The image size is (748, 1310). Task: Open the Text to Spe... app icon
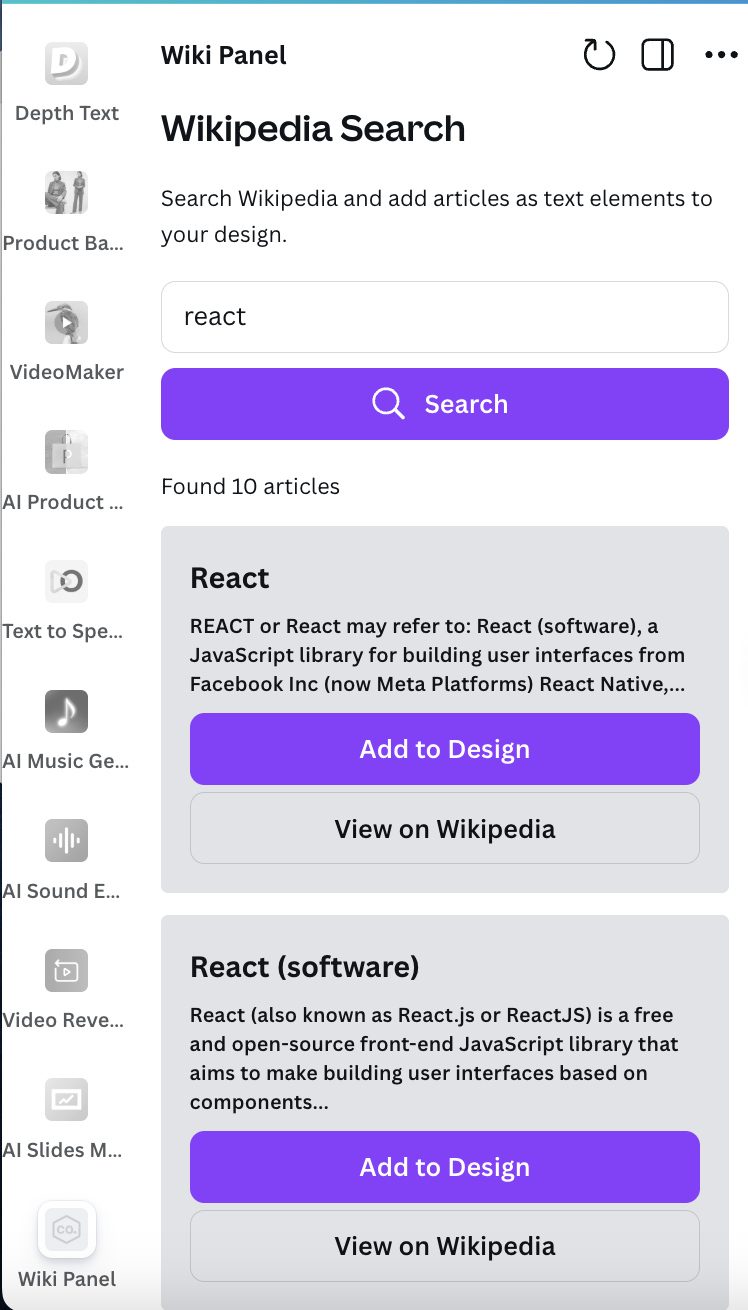click(x=67, y=582)
